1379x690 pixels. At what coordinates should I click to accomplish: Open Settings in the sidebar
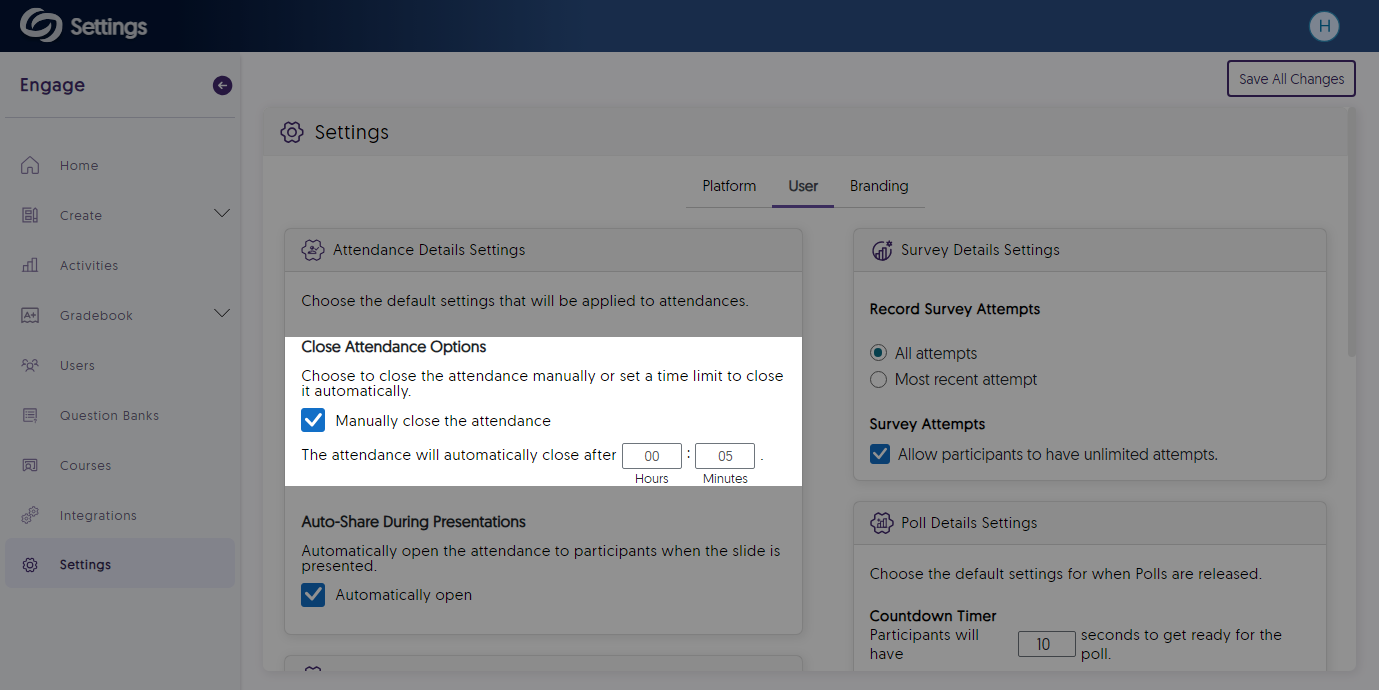coord(85,565)
